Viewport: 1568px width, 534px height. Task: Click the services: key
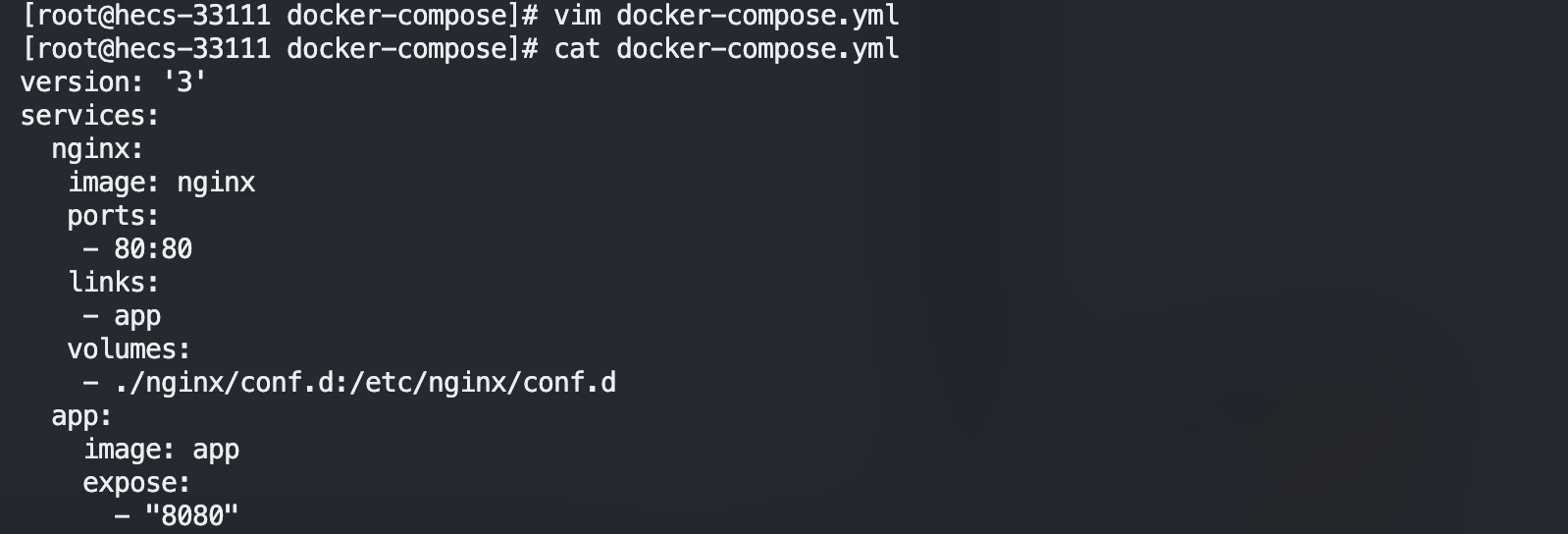point(89,116)
